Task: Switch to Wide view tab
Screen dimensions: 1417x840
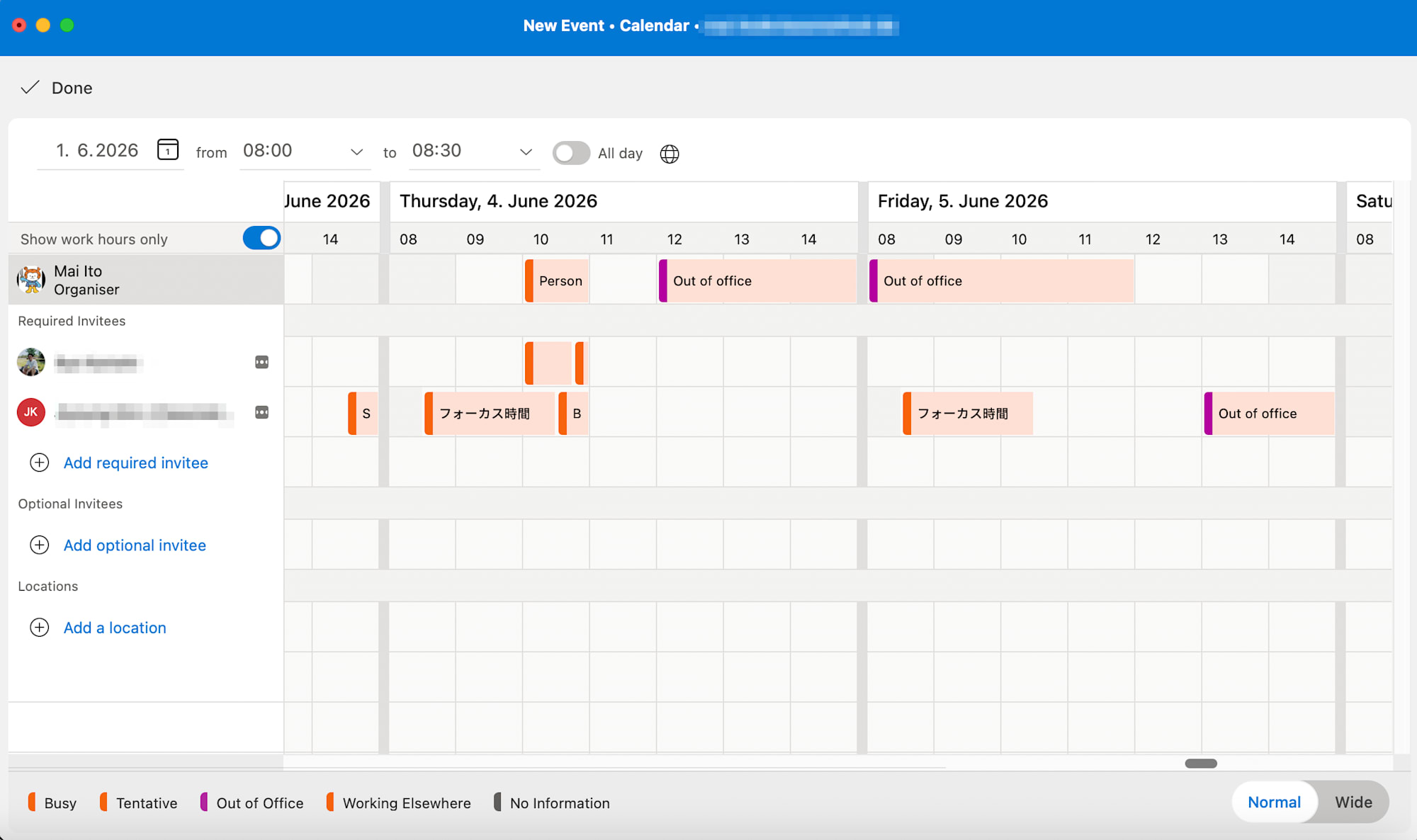Action: tap(1353, 802)
